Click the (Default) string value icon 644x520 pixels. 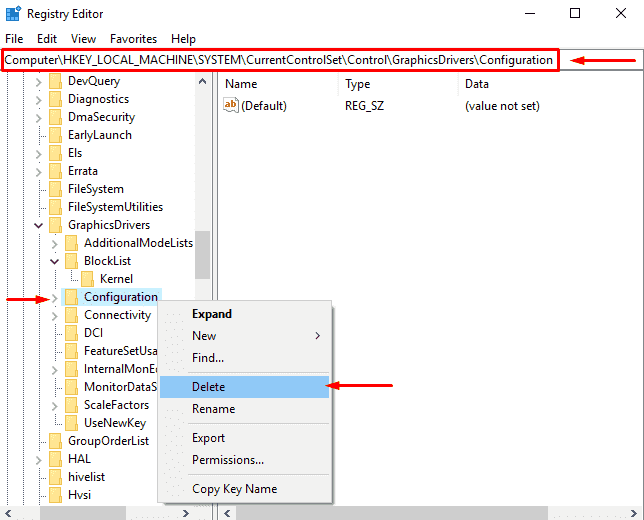click(231, 105)
